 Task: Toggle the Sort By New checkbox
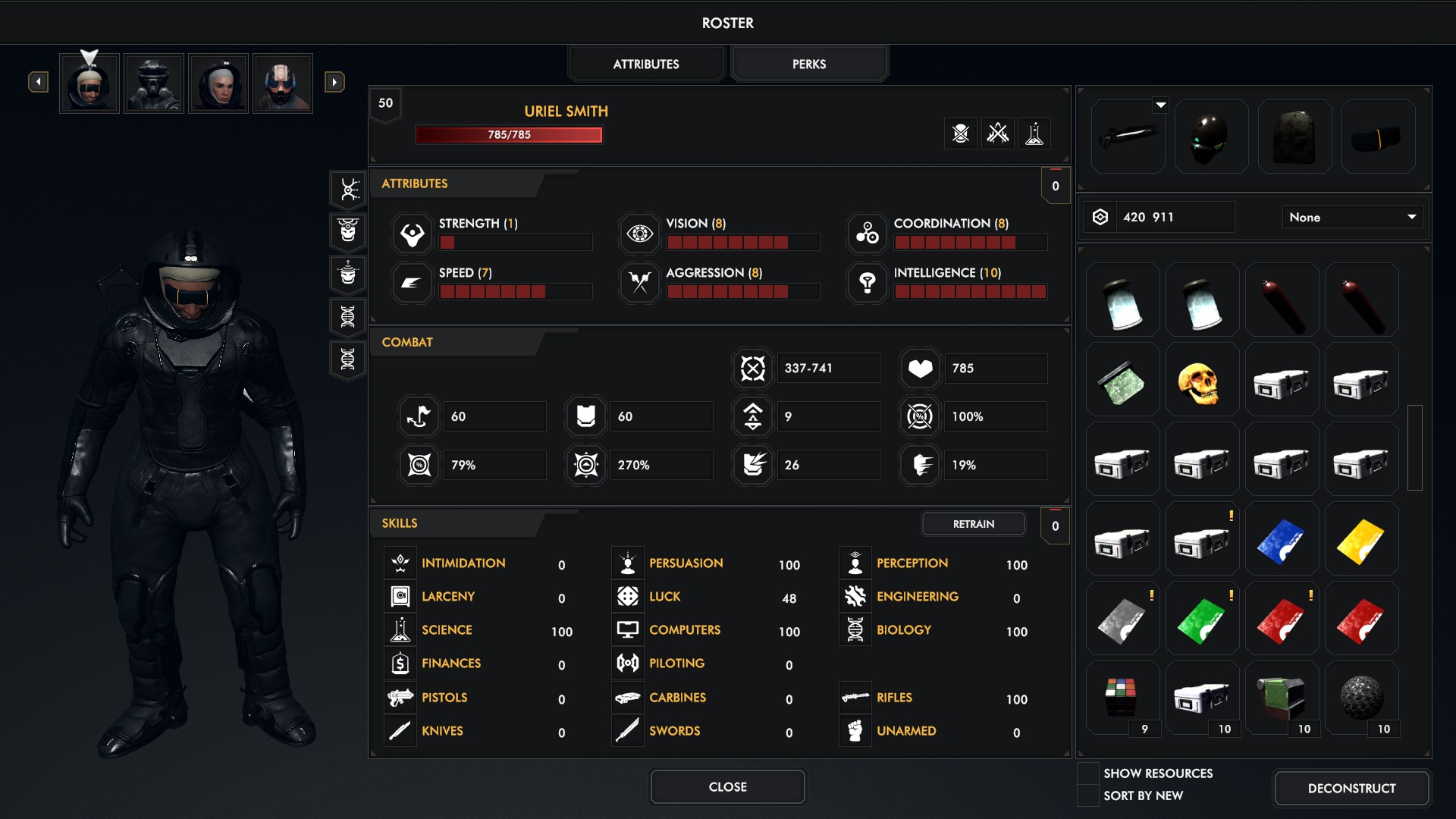[1088, 795]
